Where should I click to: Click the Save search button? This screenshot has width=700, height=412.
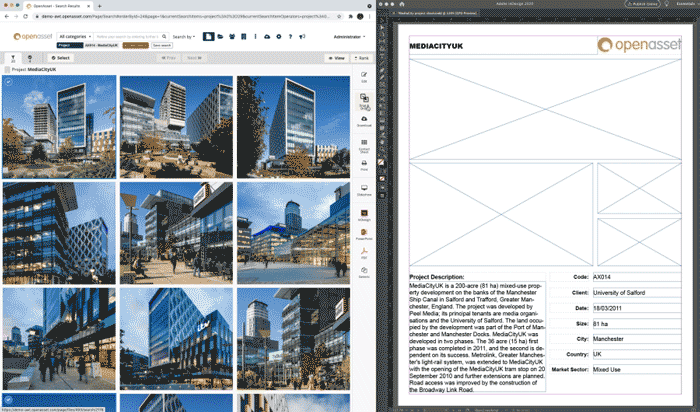click(x=162, y=46)
